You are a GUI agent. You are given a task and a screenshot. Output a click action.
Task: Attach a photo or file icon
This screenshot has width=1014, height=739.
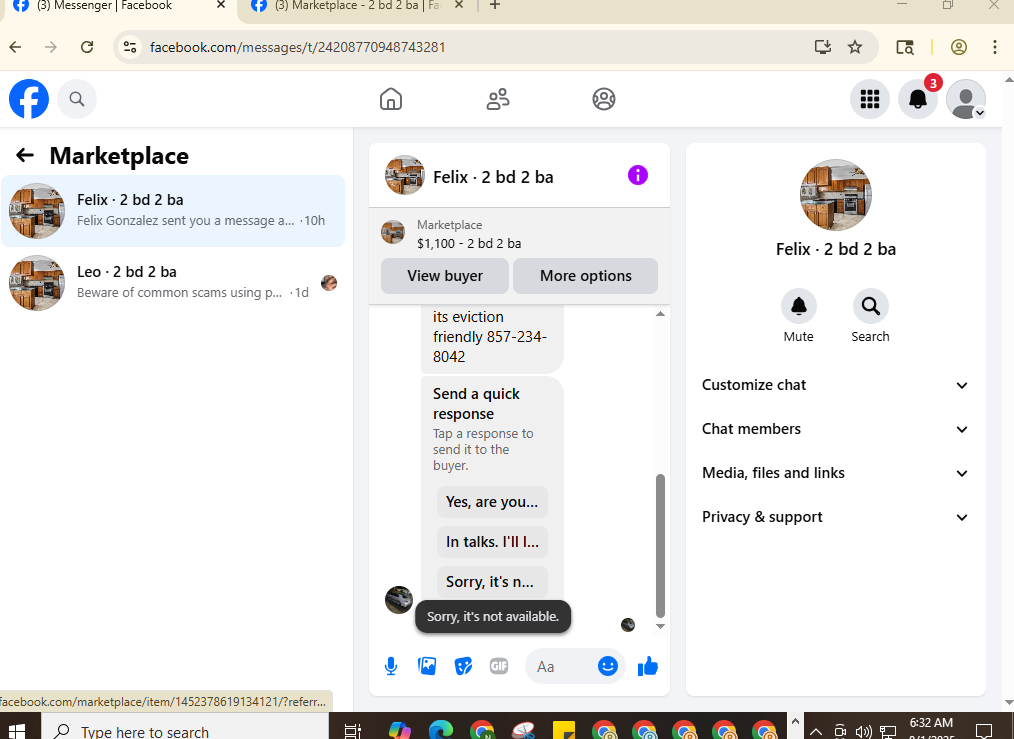427,666
